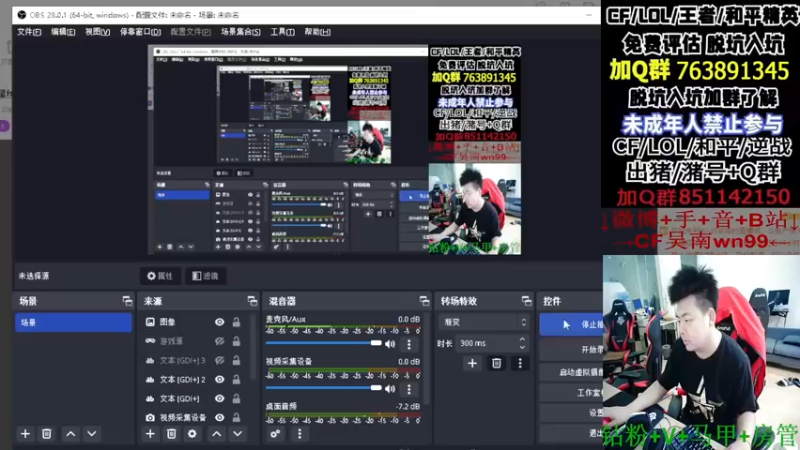Move source down with arrow

click(x=238, y=434)
